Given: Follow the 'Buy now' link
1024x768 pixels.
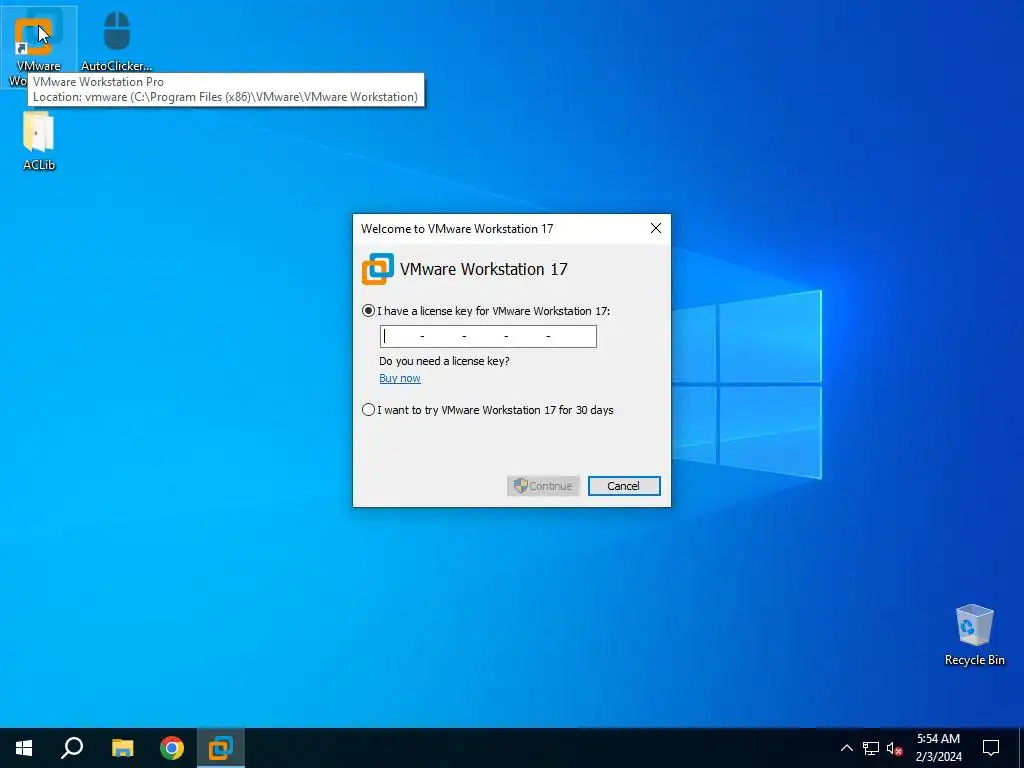Looking at the screenshot, I should pyautogui.click(x=400, y=378).
